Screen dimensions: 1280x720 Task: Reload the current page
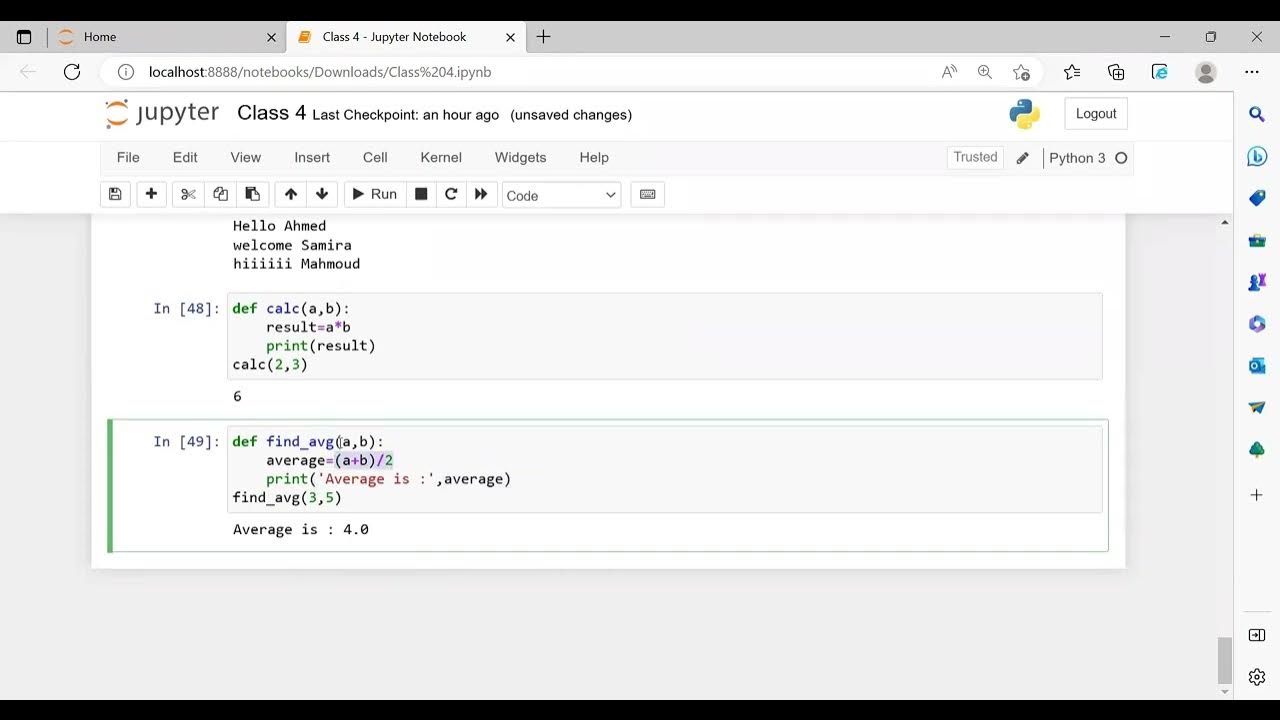[x=72, y=72]
